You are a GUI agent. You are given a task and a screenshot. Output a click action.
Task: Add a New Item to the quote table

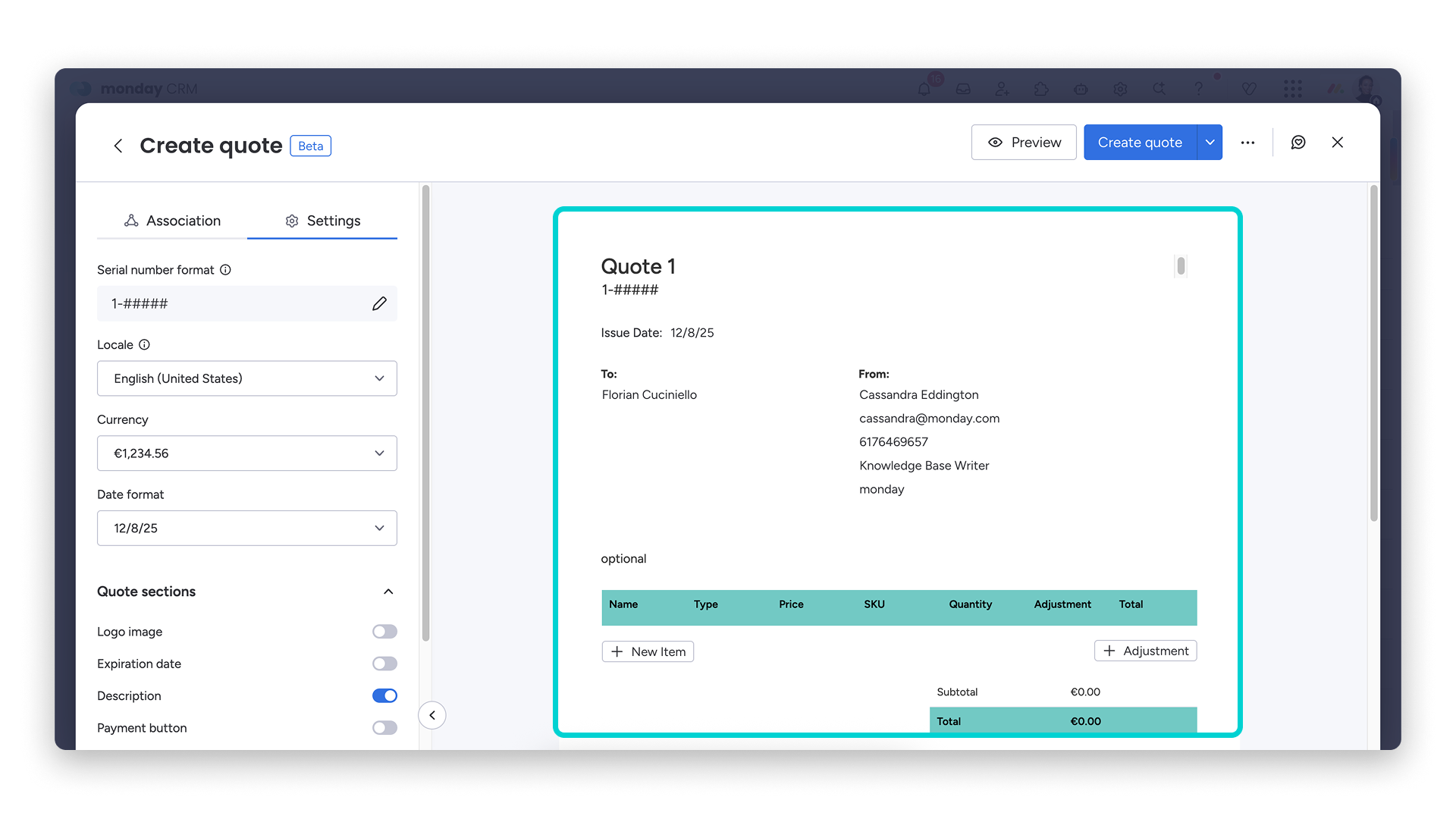648,651
